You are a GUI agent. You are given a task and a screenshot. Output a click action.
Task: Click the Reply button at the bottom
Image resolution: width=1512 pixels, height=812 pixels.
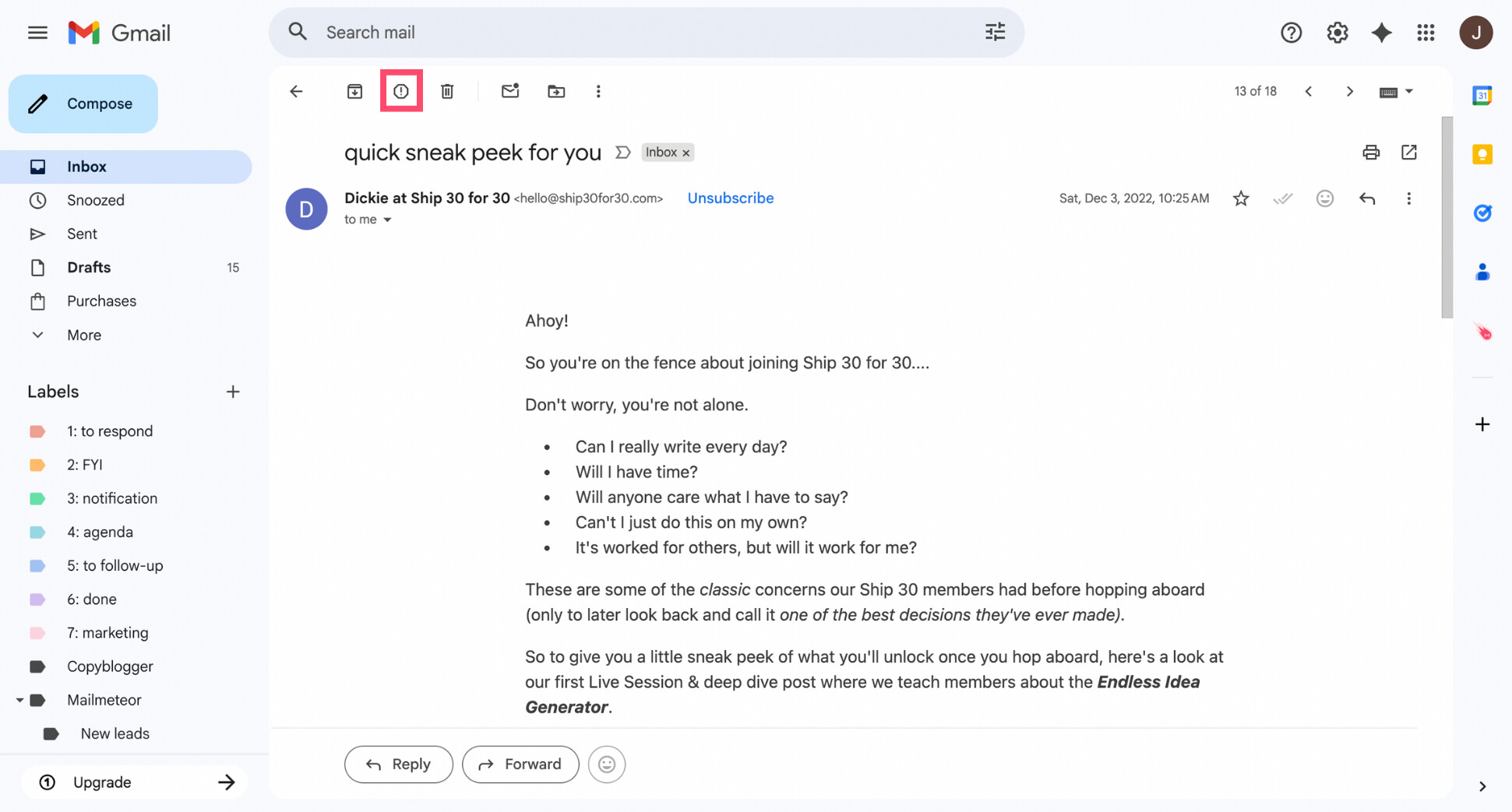[398, 764]
